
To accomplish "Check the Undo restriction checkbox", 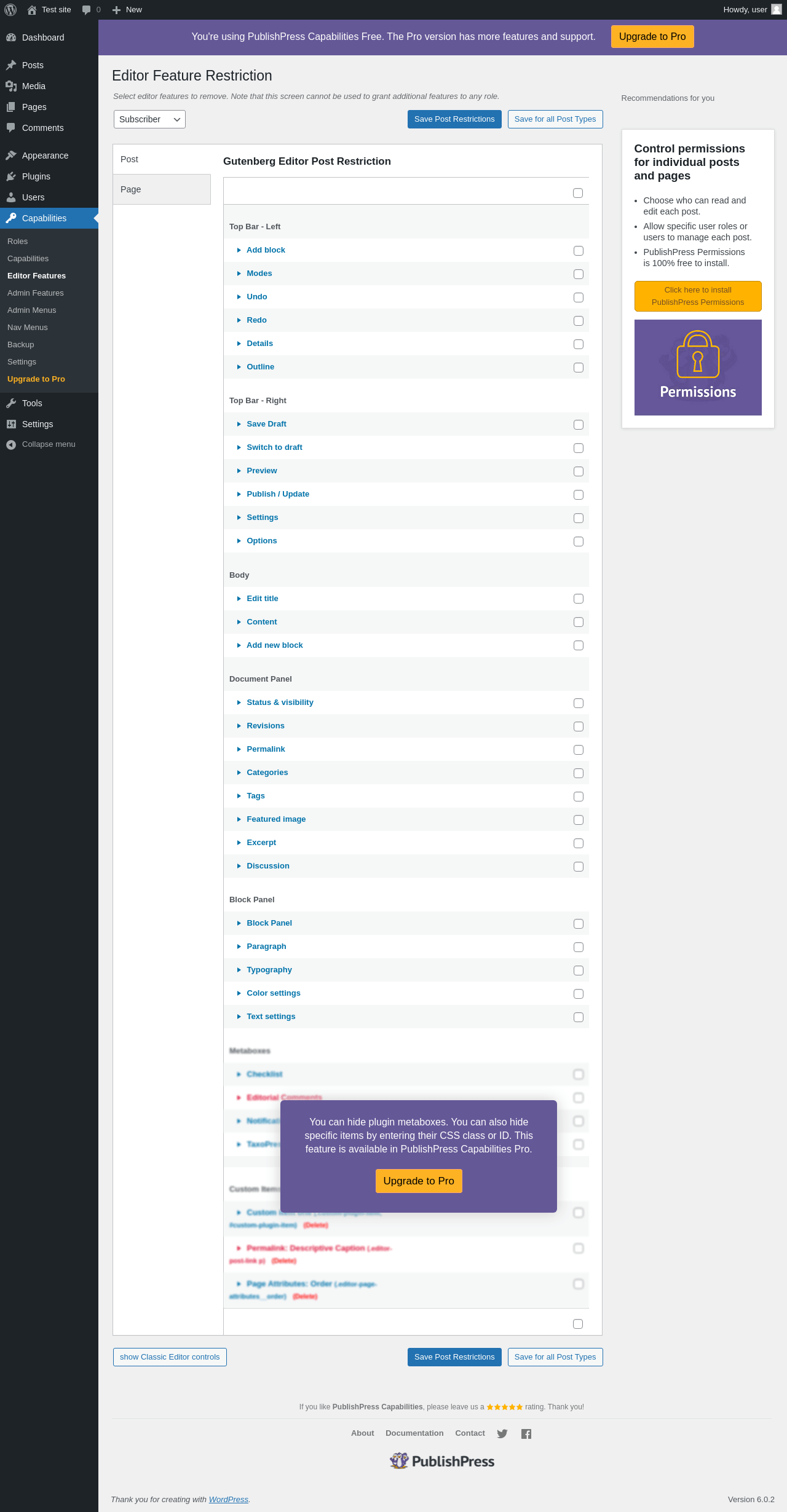I will (579, 297).
